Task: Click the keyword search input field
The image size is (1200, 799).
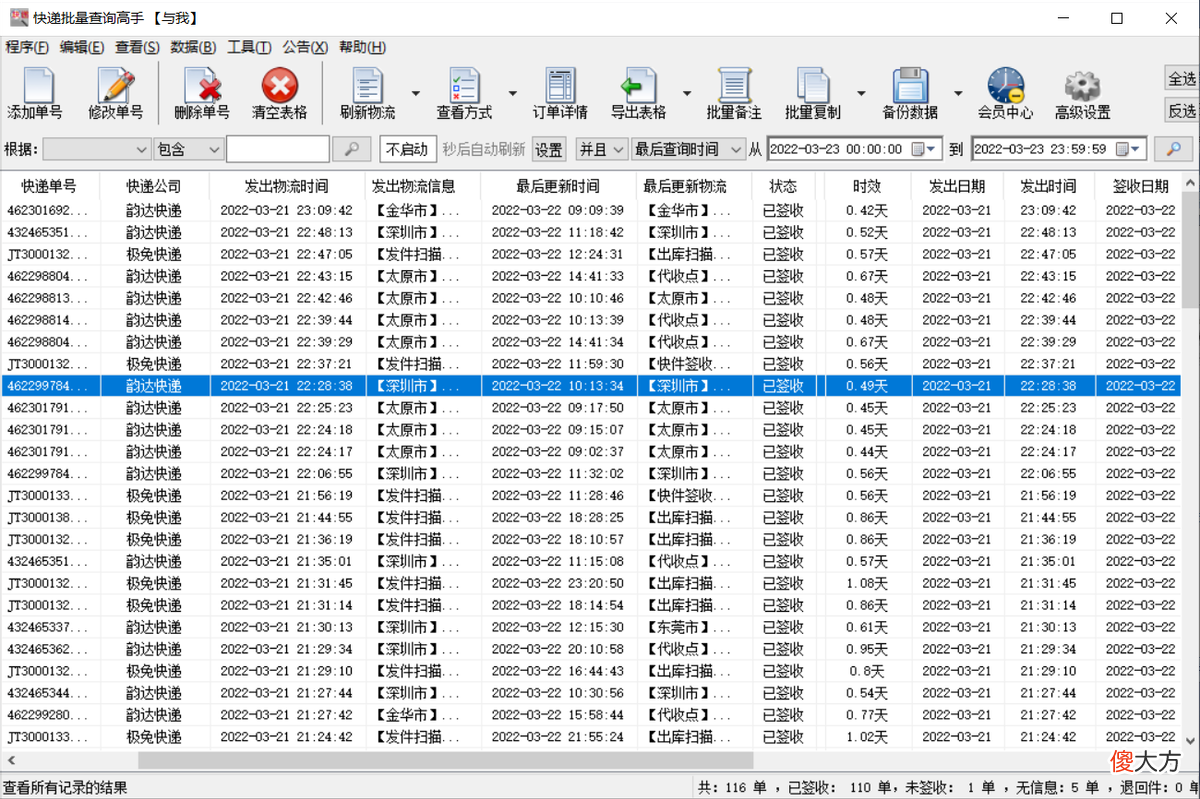Action: (278, 149)
